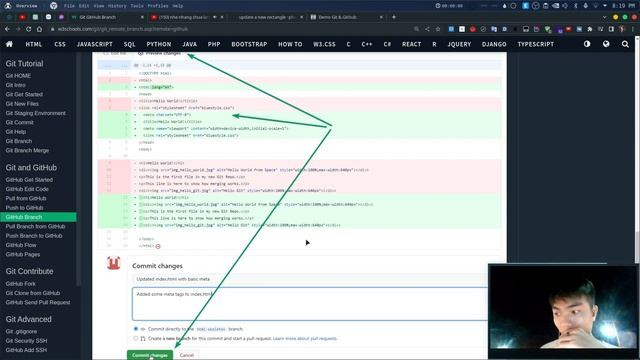Open the browser home page icon
640x360 pixels.
coord(39,29)
